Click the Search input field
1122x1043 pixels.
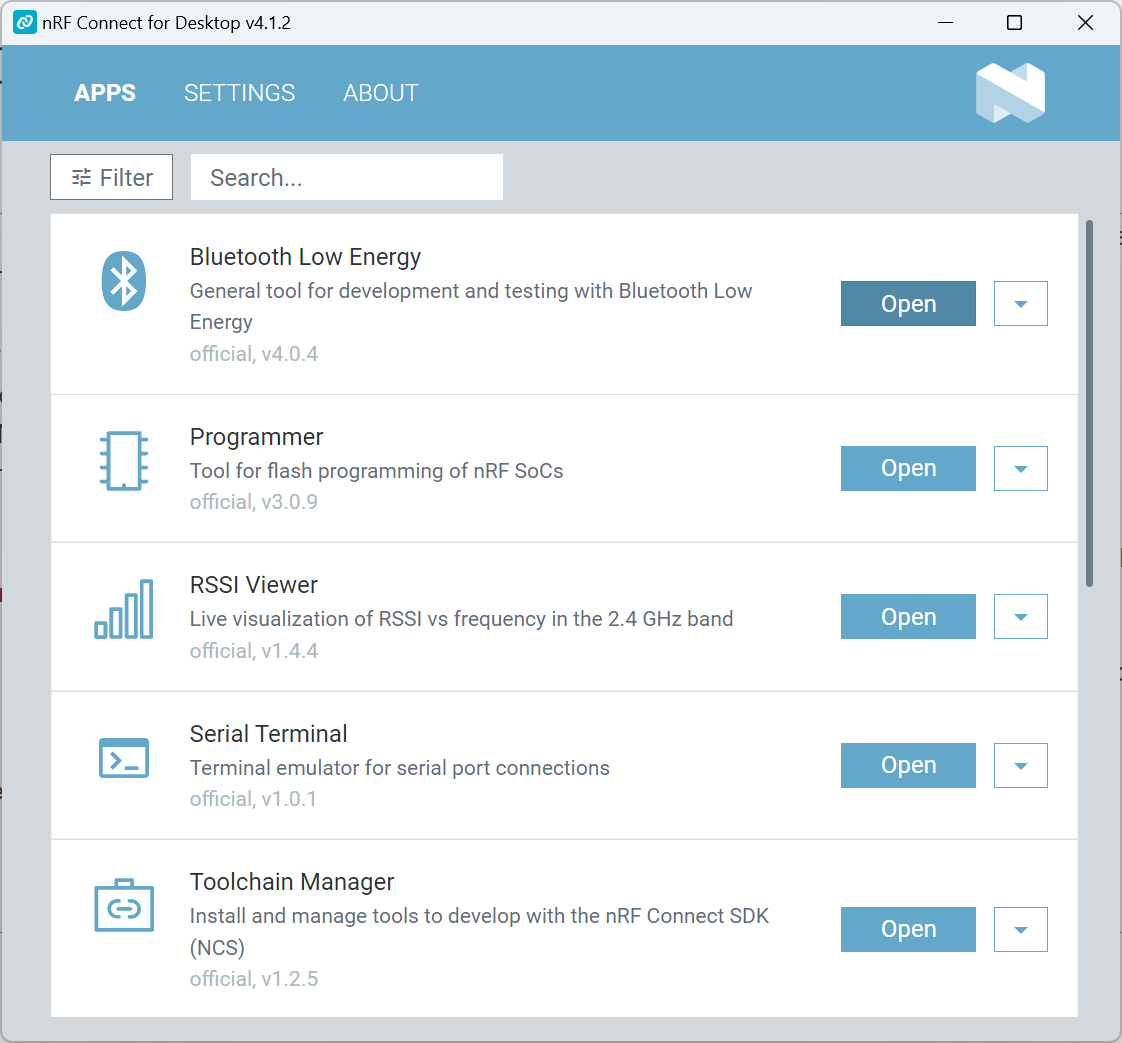[x=346, y=177]
